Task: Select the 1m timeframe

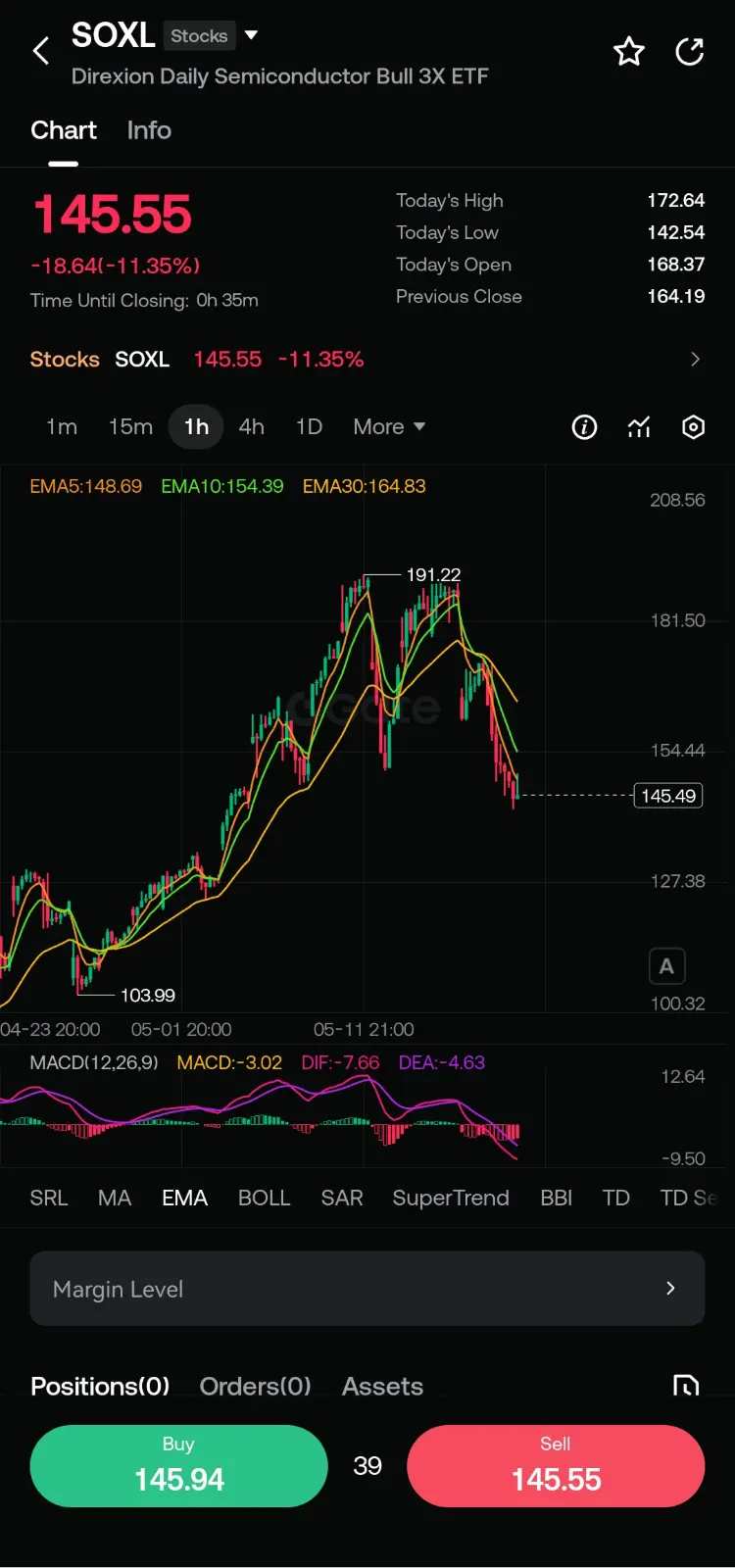Action: point(62,426)
